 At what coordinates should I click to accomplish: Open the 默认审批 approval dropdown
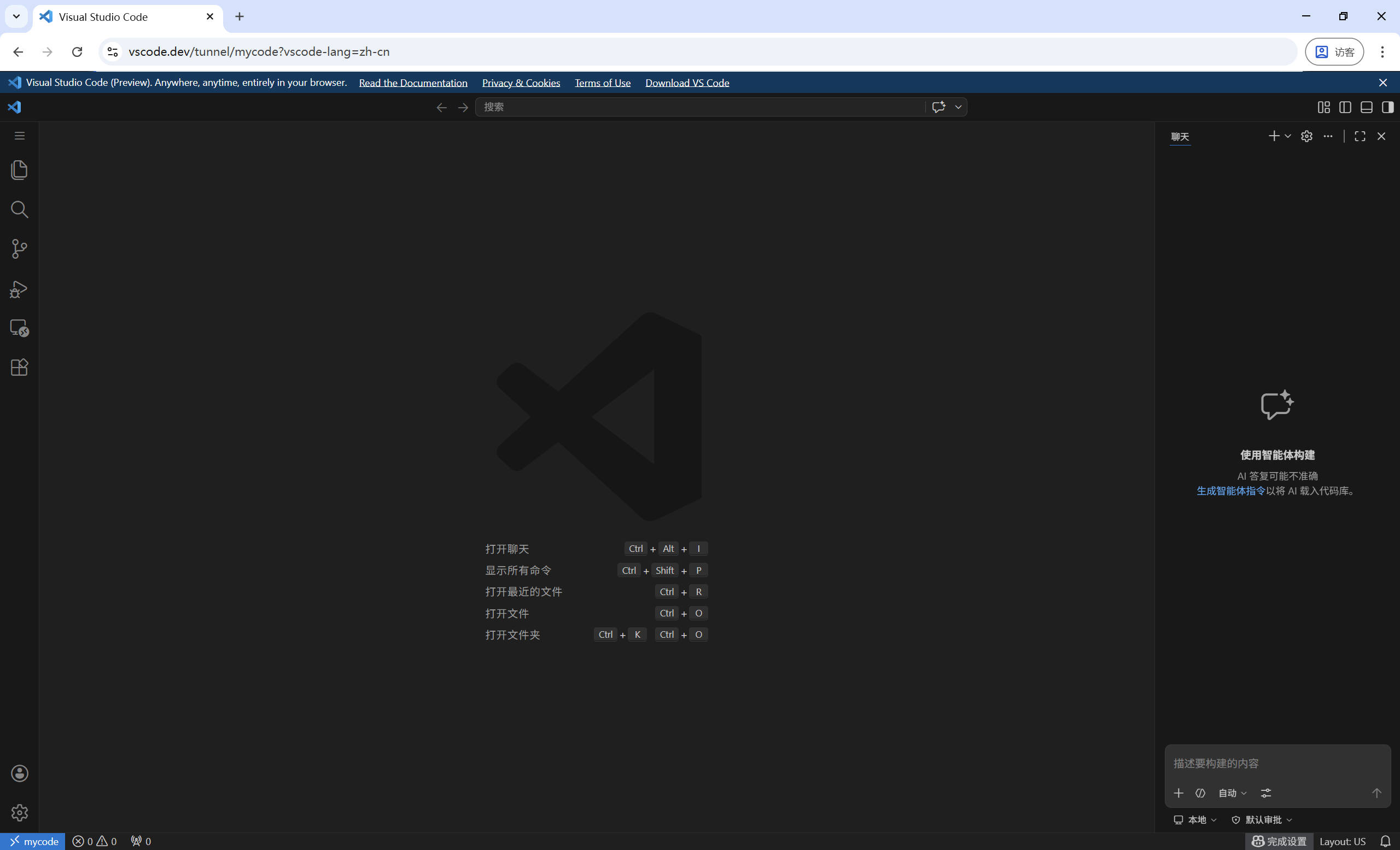(1262, 819)
